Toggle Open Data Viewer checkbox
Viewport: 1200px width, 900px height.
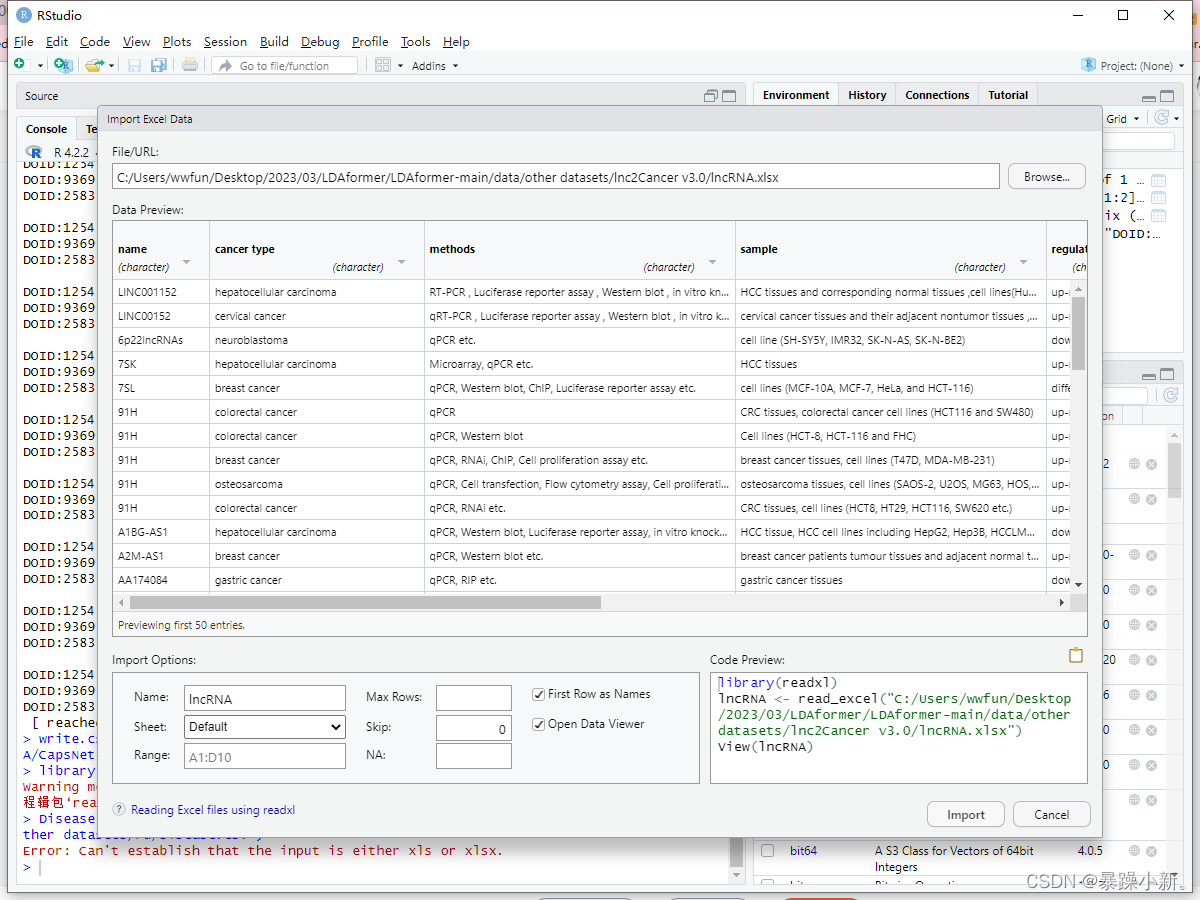(539, 724)
